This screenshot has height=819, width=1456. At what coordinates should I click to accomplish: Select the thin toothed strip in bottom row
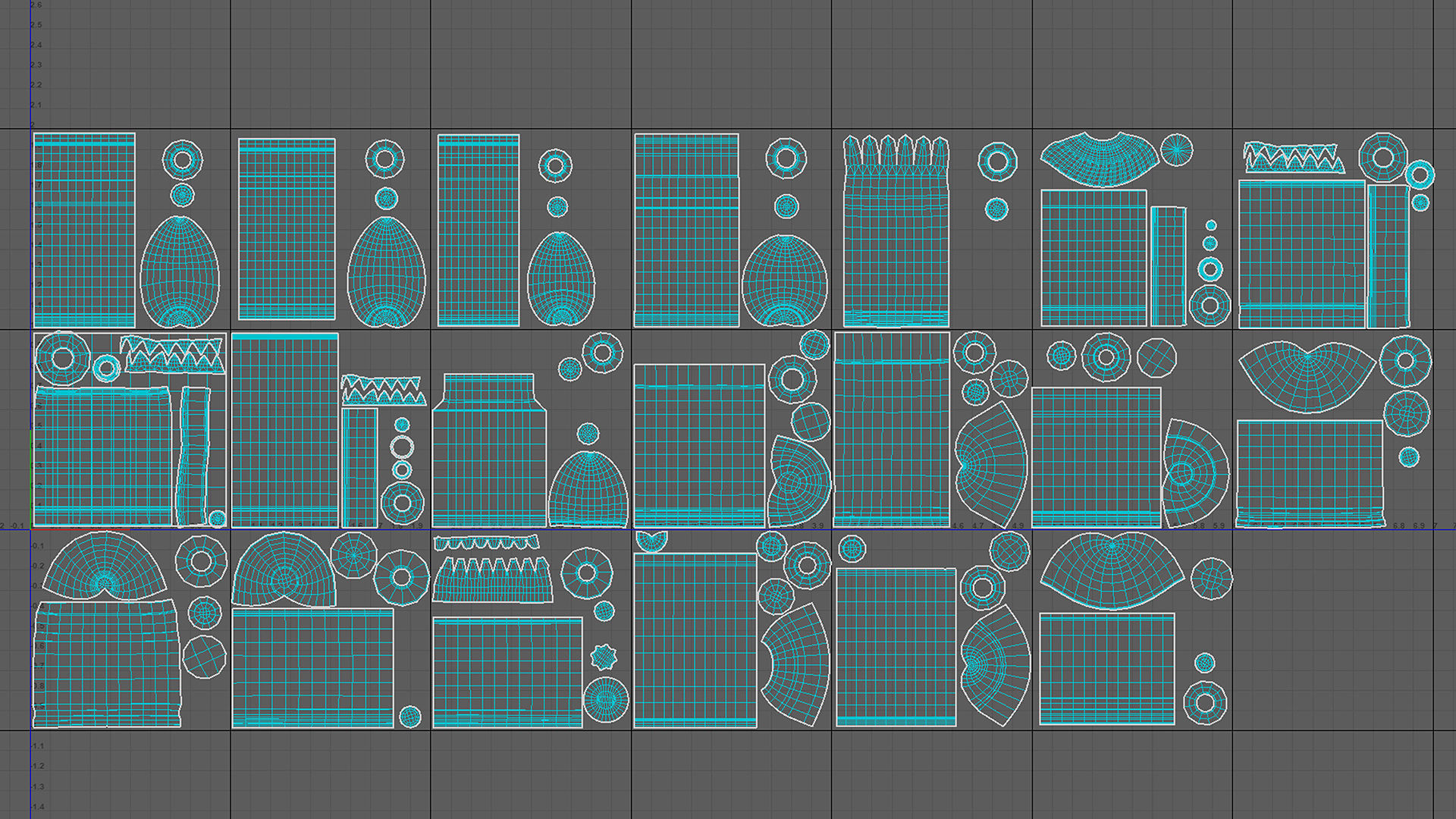pyautogui.click(x=487, y=543)
